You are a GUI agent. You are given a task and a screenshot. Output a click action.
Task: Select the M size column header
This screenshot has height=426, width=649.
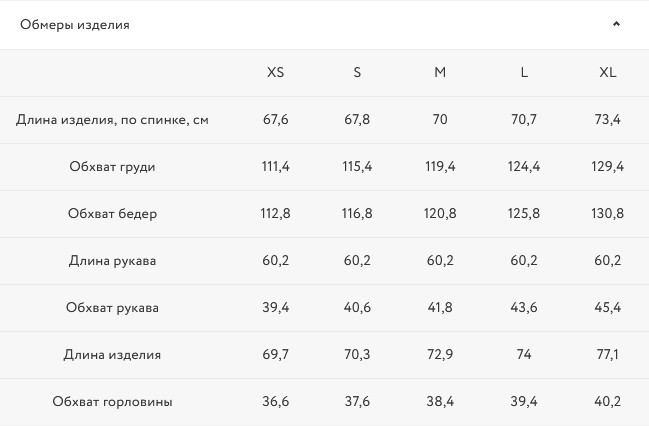pos(440,73)
